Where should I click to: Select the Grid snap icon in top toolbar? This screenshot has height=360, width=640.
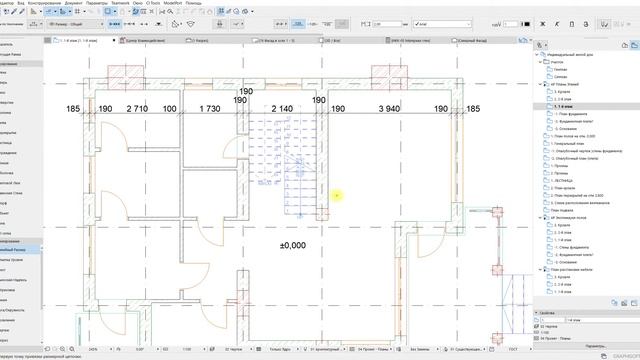pyautogui.click(x=77, y=11)
